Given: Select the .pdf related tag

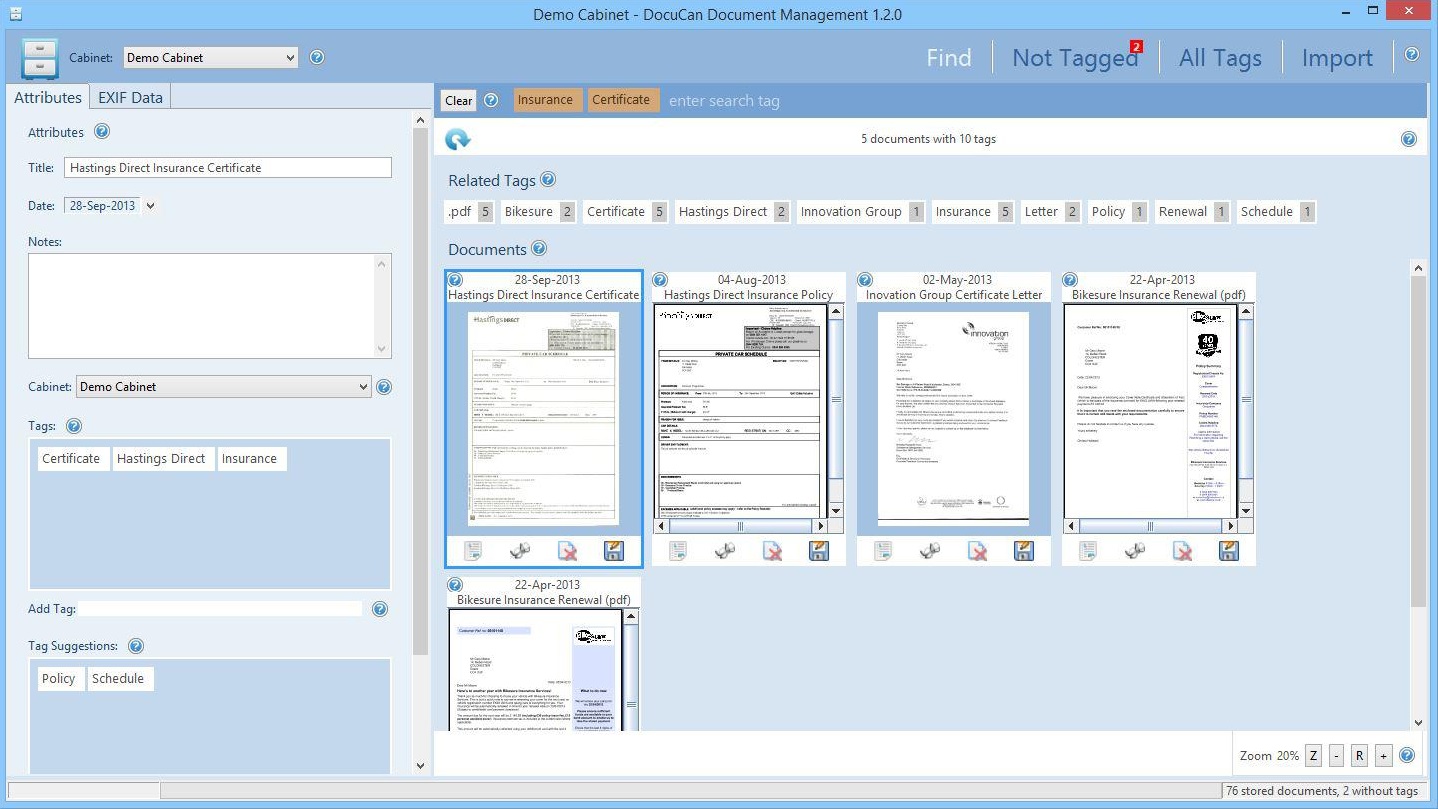Looking at the screenshot, I should point(469,212).
